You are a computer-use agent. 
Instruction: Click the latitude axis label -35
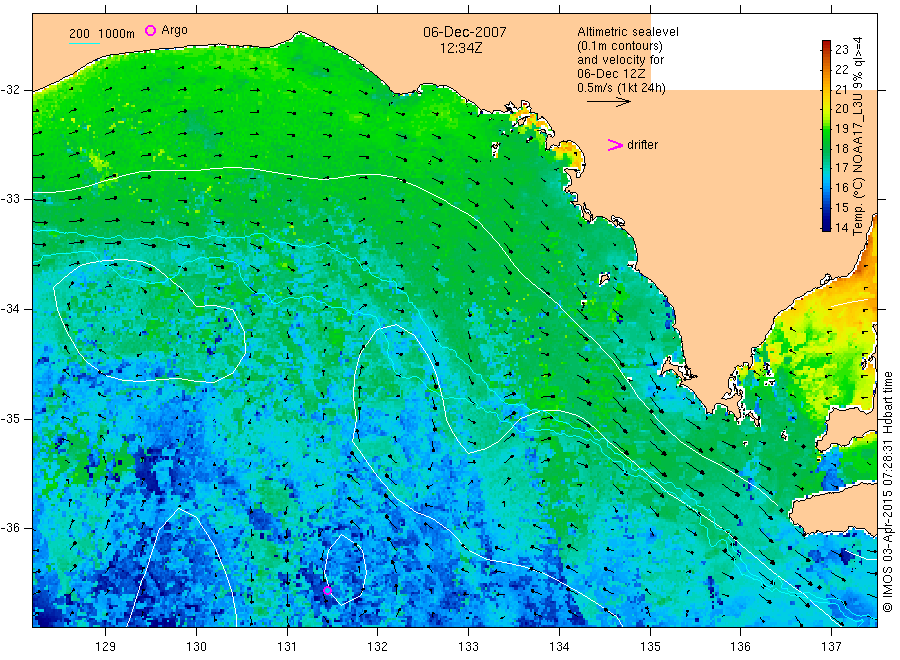(10, 418)
